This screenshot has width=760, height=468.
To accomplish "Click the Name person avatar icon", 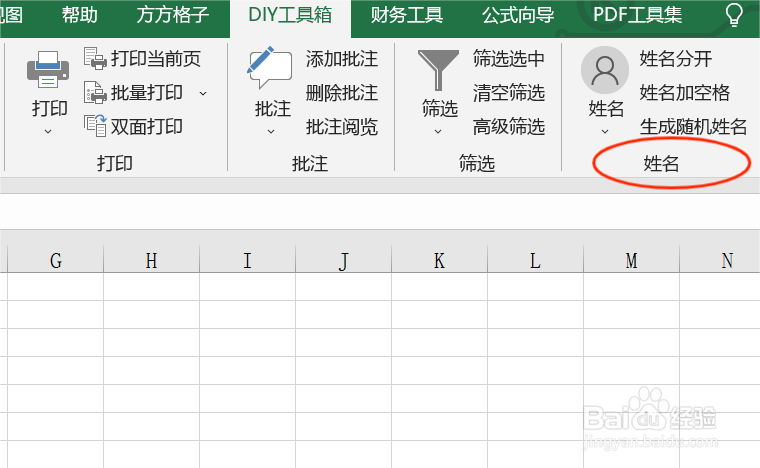I will point(605,70).
